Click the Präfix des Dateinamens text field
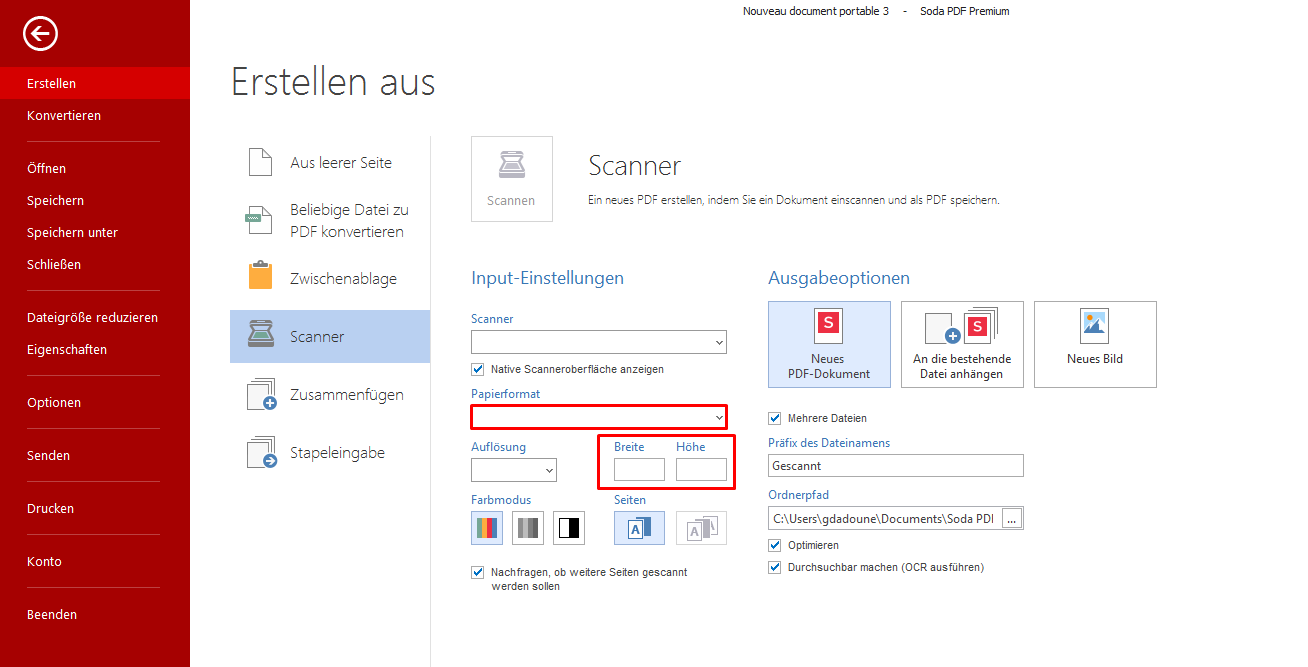 896,466
